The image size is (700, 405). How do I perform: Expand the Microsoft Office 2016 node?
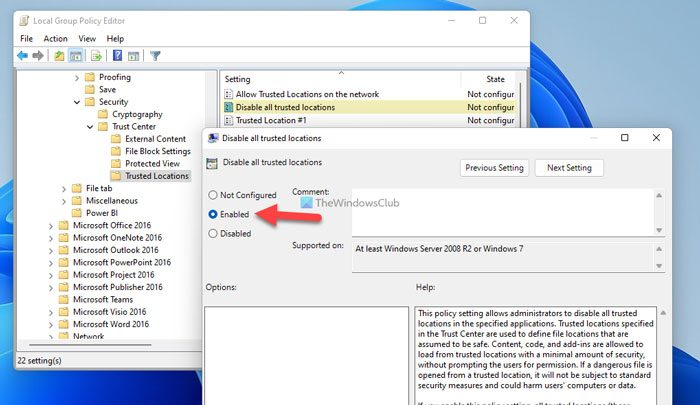coord(51,226)
